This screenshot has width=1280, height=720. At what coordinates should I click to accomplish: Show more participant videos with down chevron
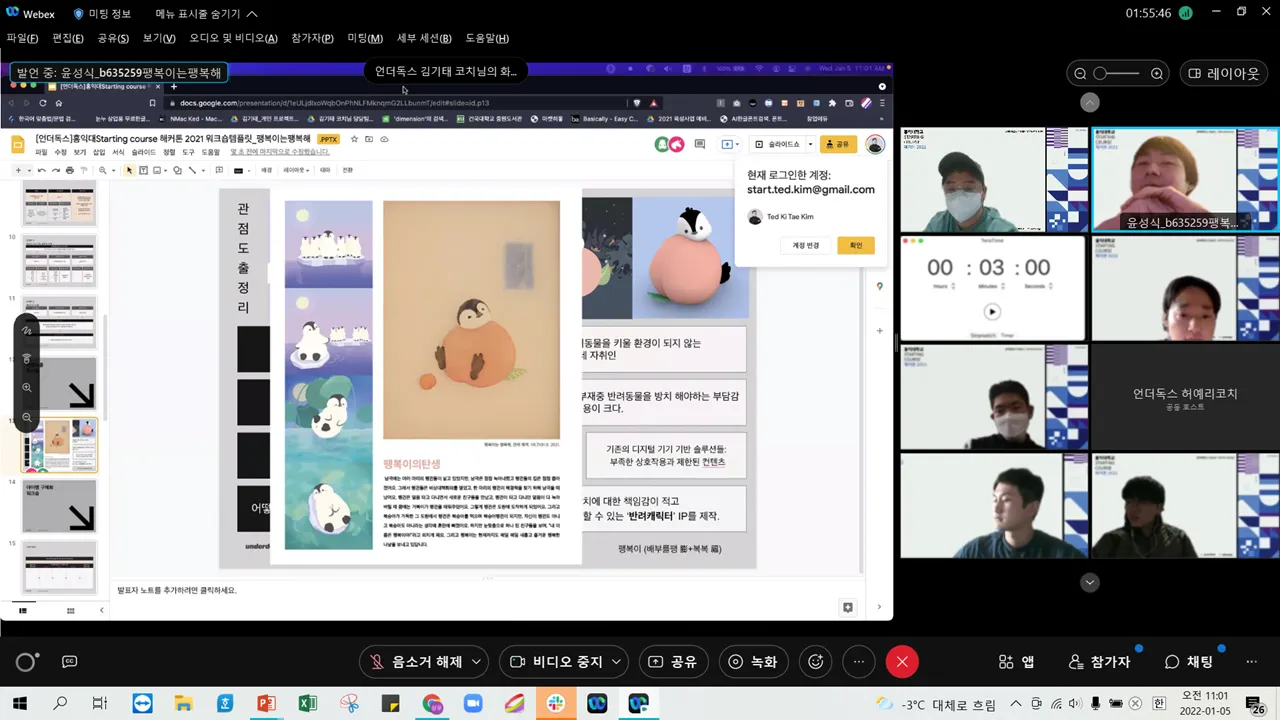coord(1090,582)
